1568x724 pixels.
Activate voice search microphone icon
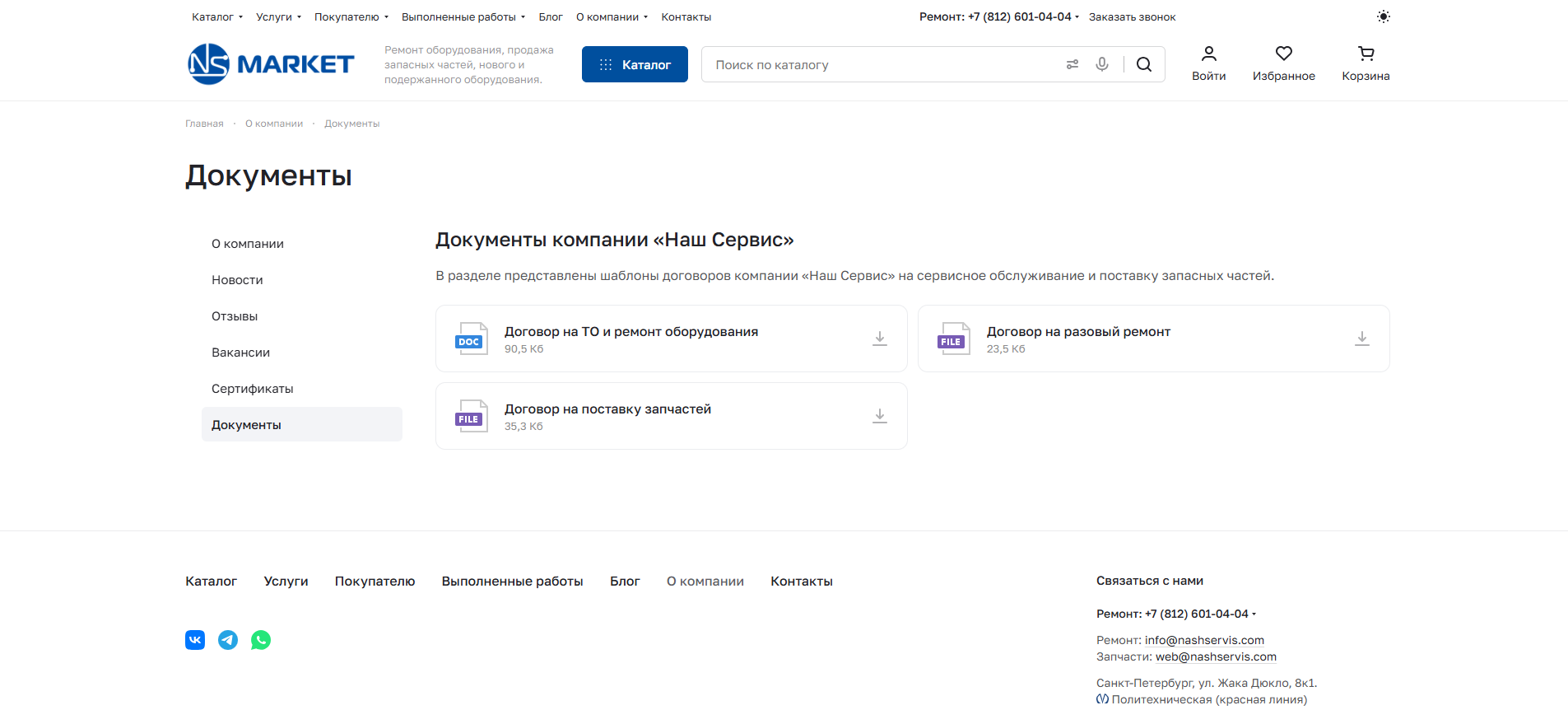click(1102, 64)
